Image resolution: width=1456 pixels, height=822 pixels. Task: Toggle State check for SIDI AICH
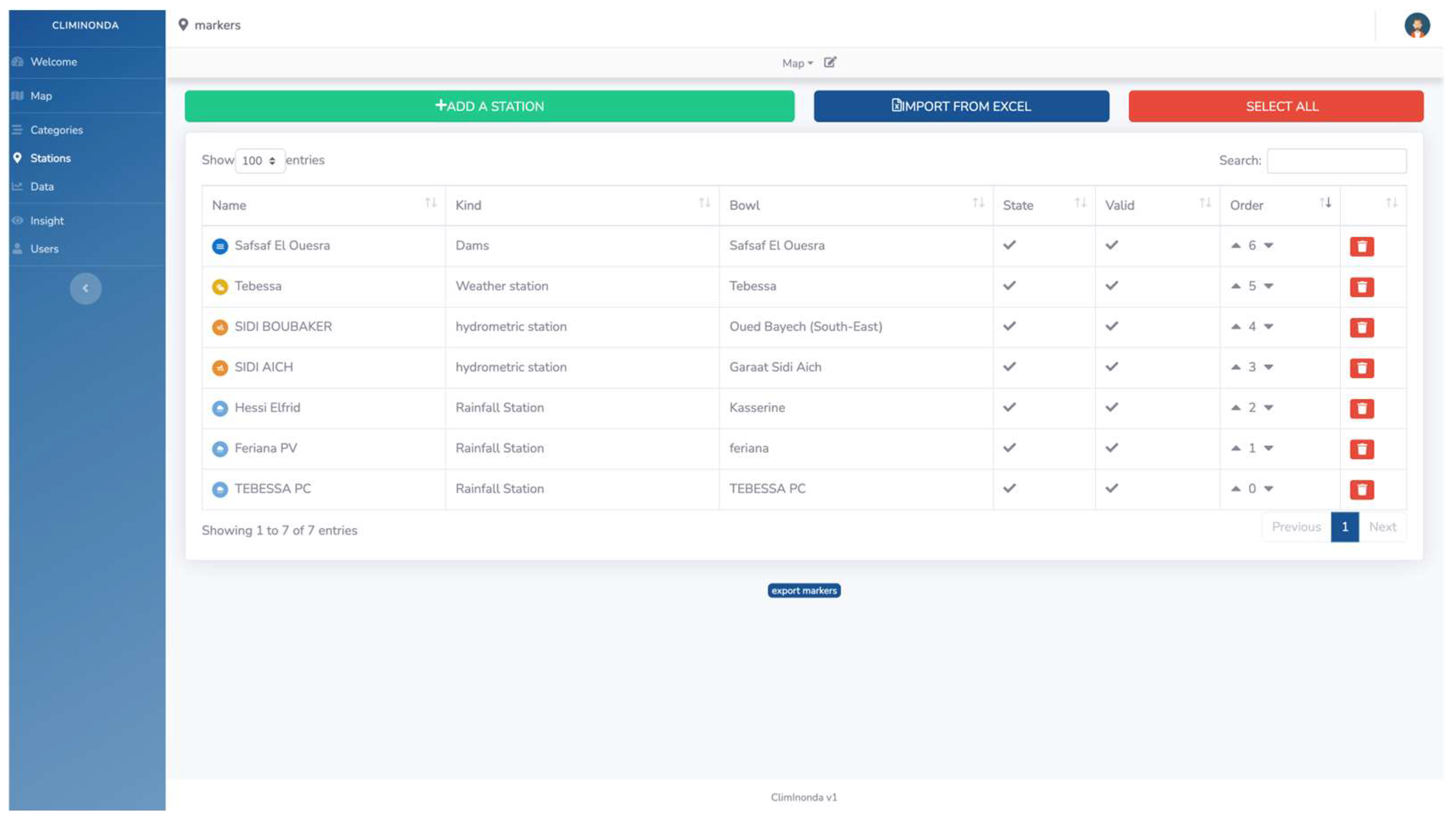[1009, 366]
